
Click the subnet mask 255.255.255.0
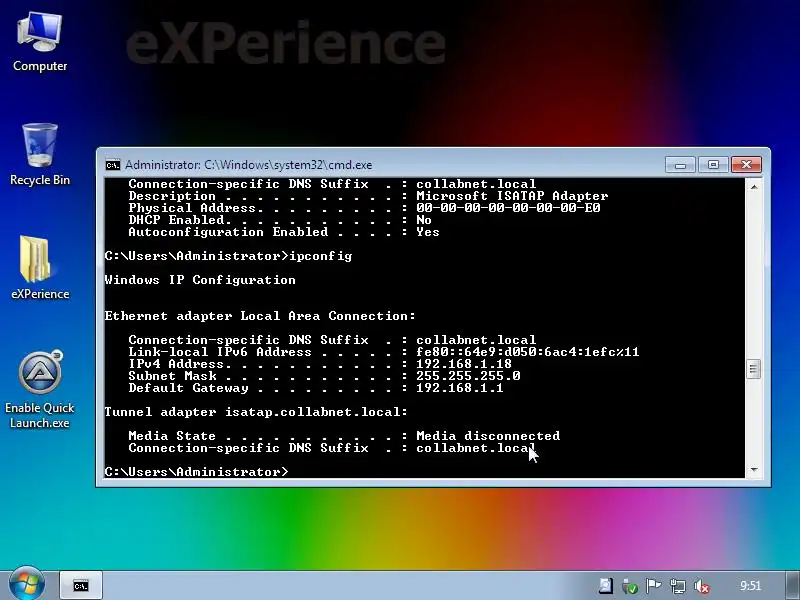(x=468, y=376)
